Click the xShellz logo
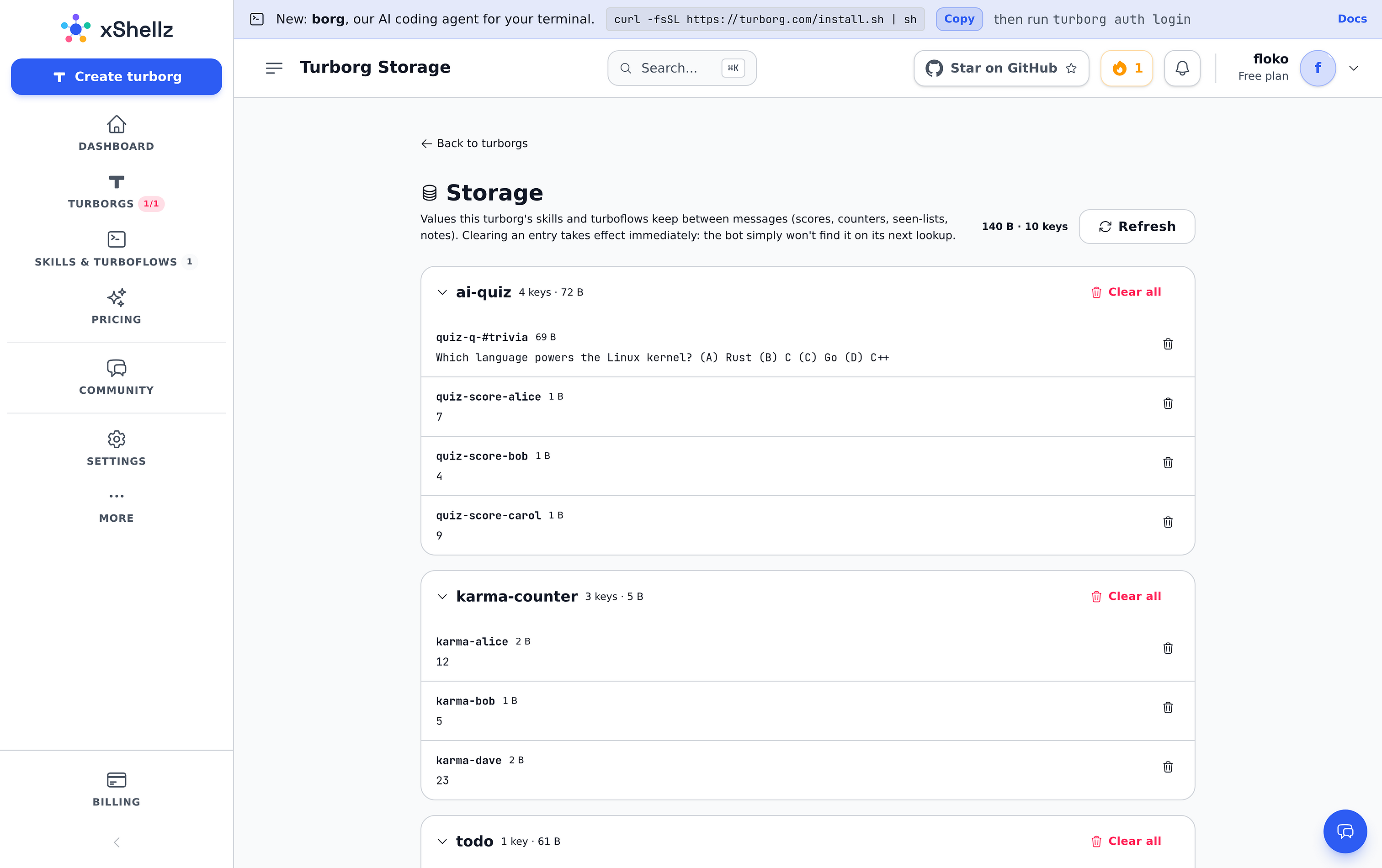The image size is (1382, 868). (x=117, y=29)
